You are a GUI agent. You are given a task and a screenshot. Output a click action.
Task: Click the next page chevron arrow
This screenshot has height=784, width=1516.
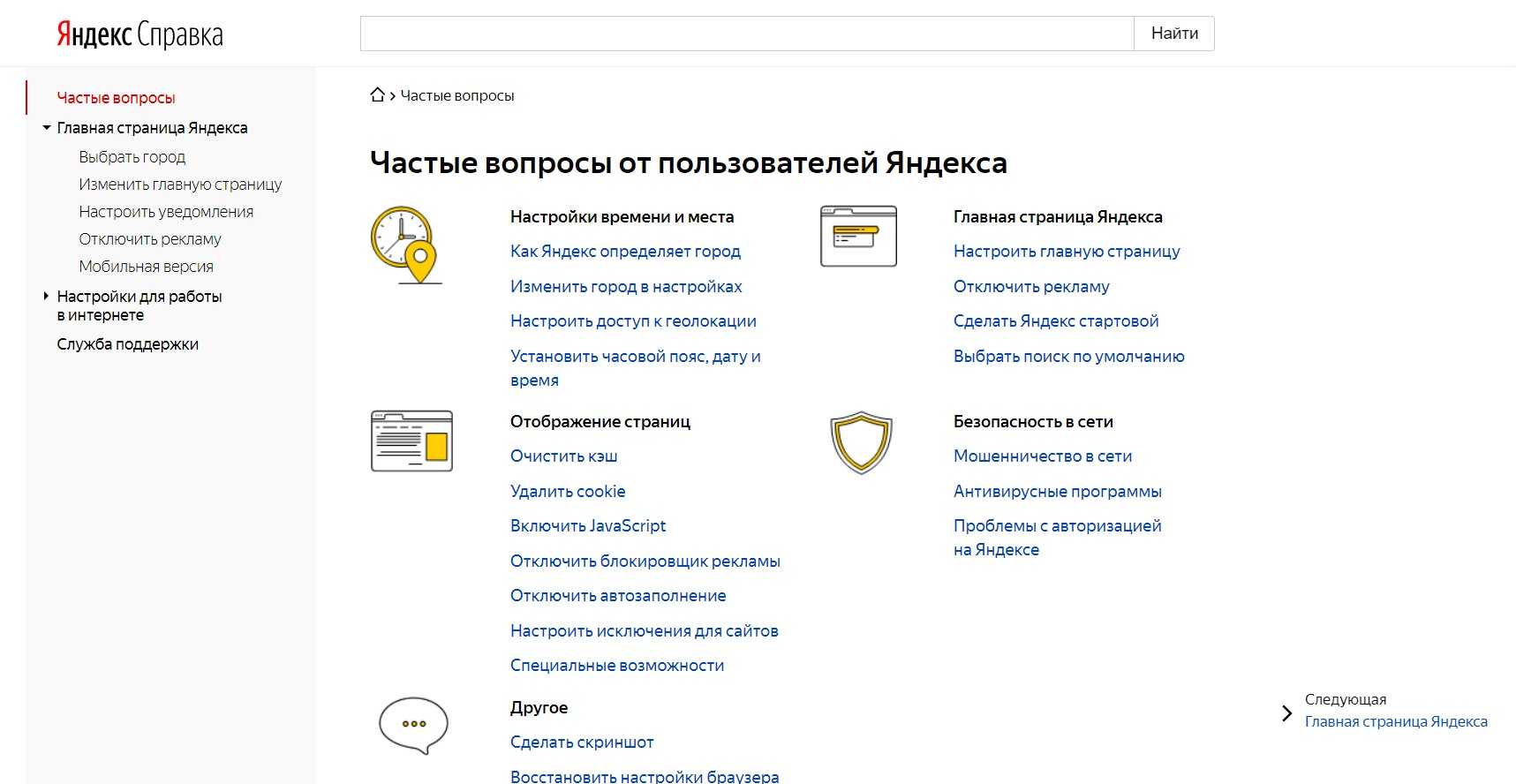coord(1286,713)
